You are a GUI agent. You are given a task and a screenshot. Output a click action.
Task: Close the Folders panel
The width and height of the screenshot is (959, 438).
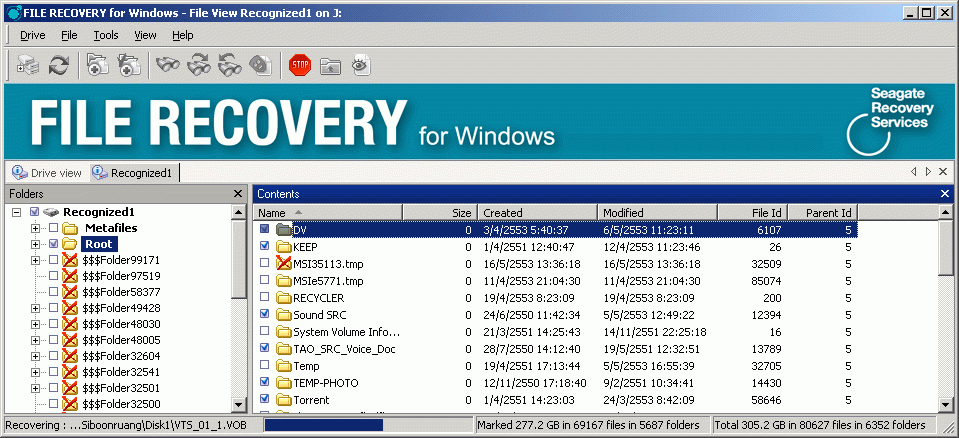point(238,194)
